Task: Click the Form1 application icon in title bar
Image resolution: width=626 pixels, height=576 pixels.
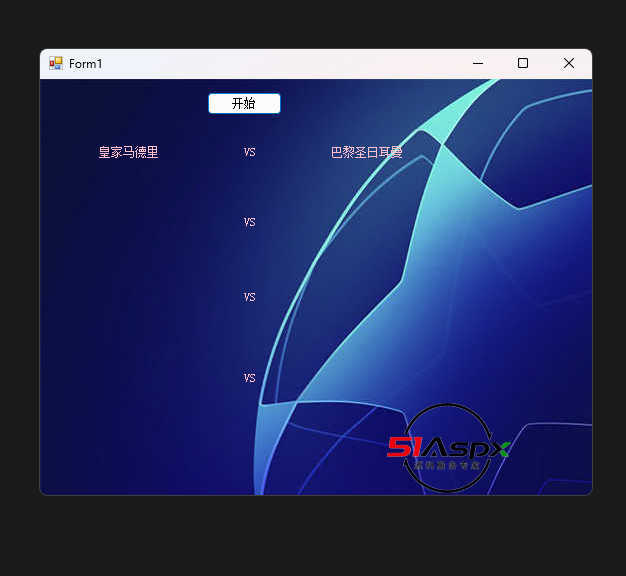Action: tap(56, 63)
